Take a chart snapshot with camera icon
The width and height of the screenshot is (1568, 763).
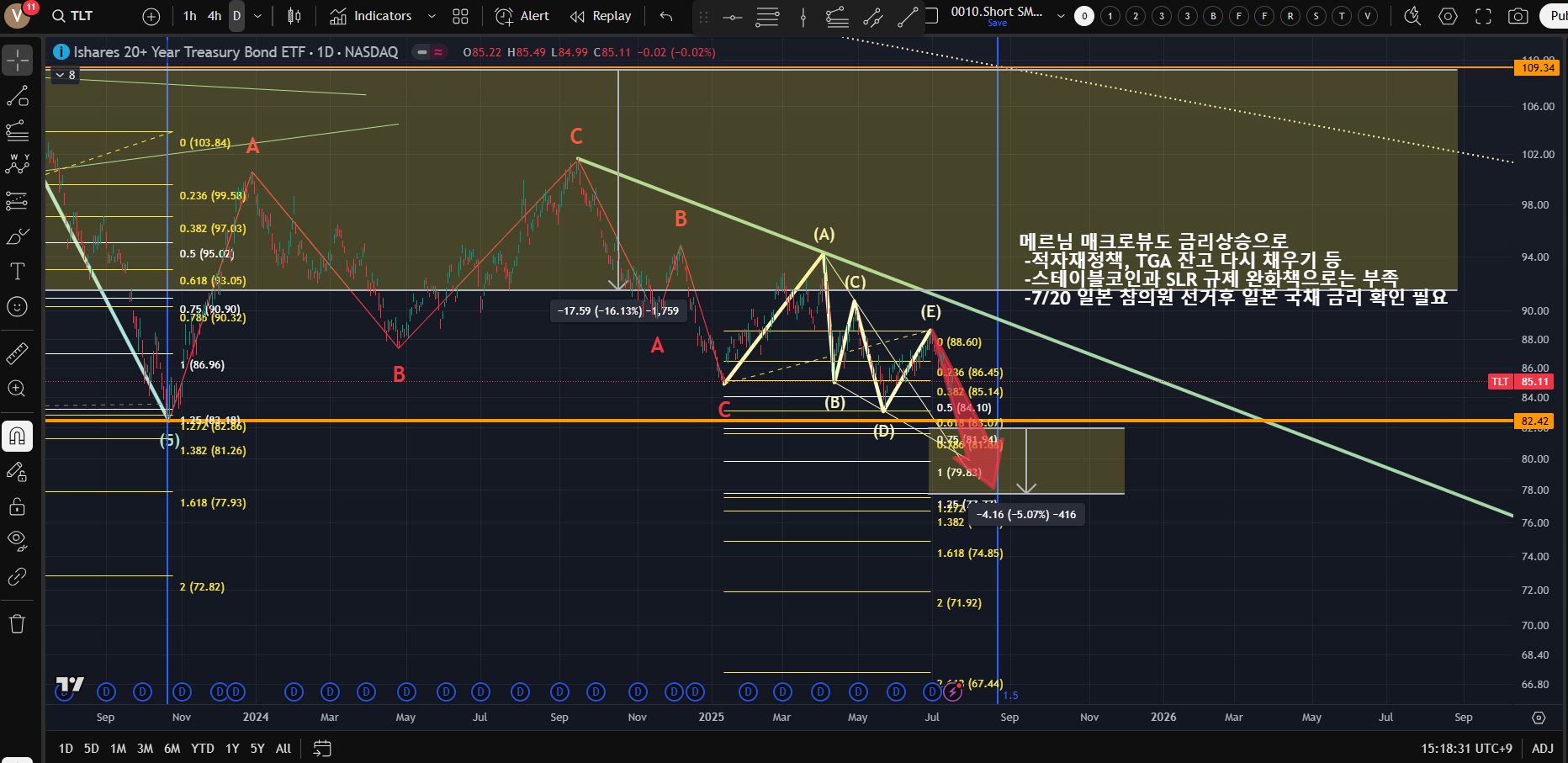1518,16
